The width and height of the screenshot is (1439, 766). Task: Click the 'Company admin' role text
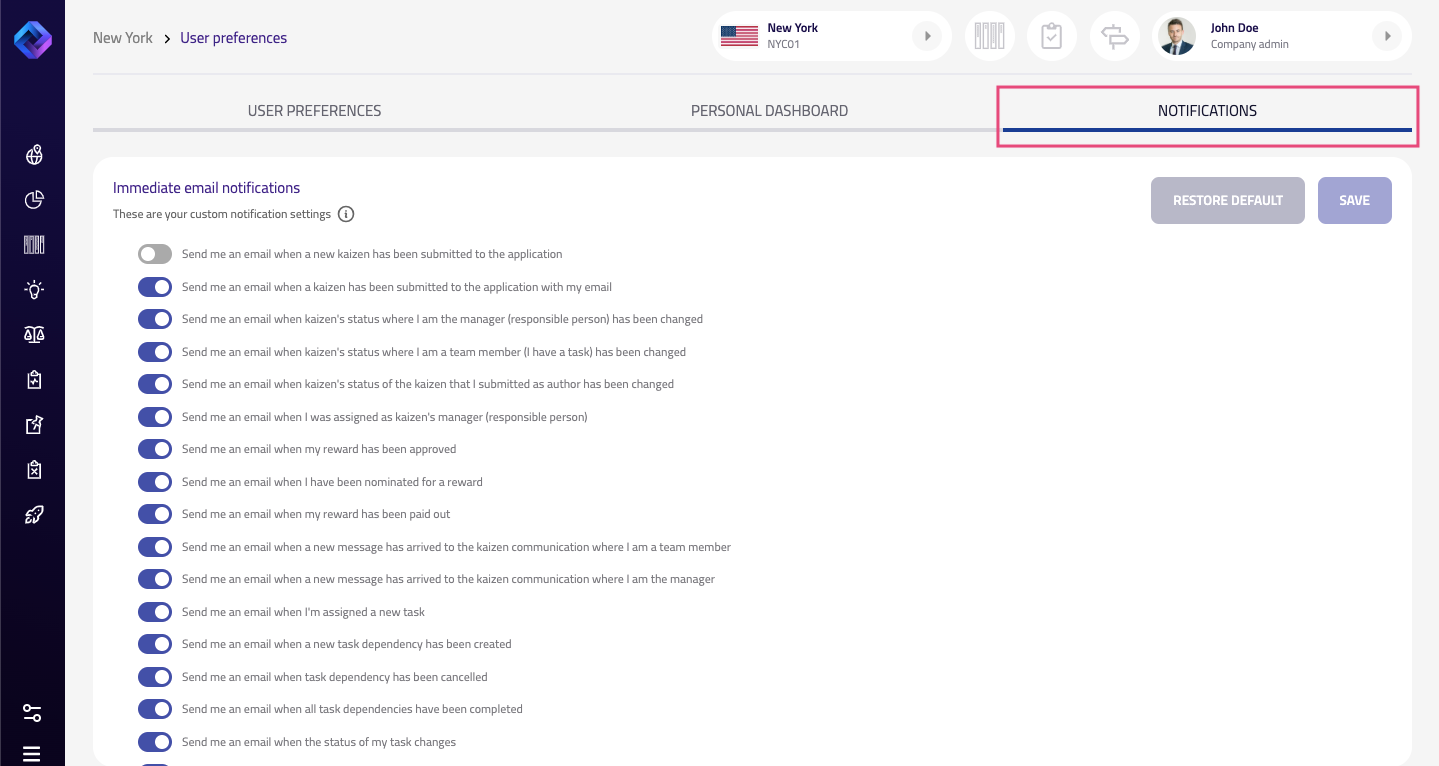coord(1249,45)
